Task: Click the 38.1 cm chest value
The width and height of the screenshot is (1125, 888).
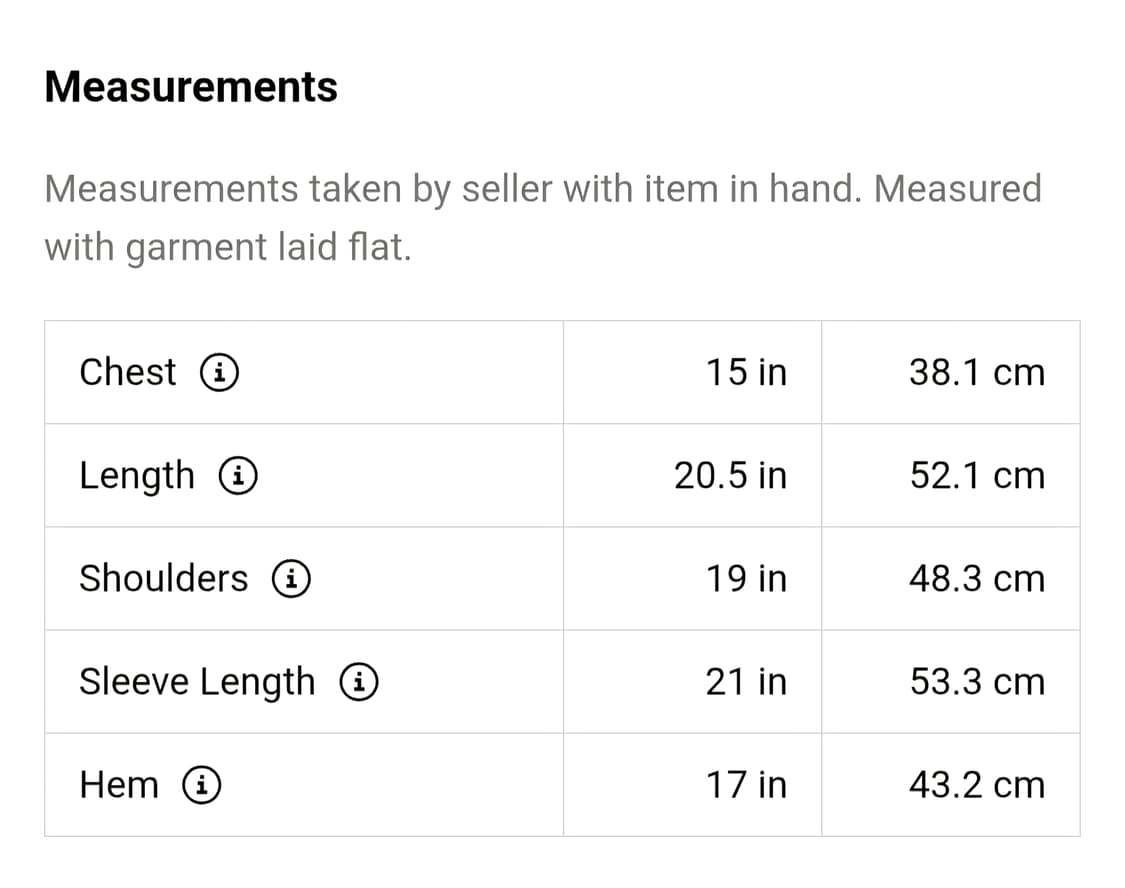Action: [976, 372]
